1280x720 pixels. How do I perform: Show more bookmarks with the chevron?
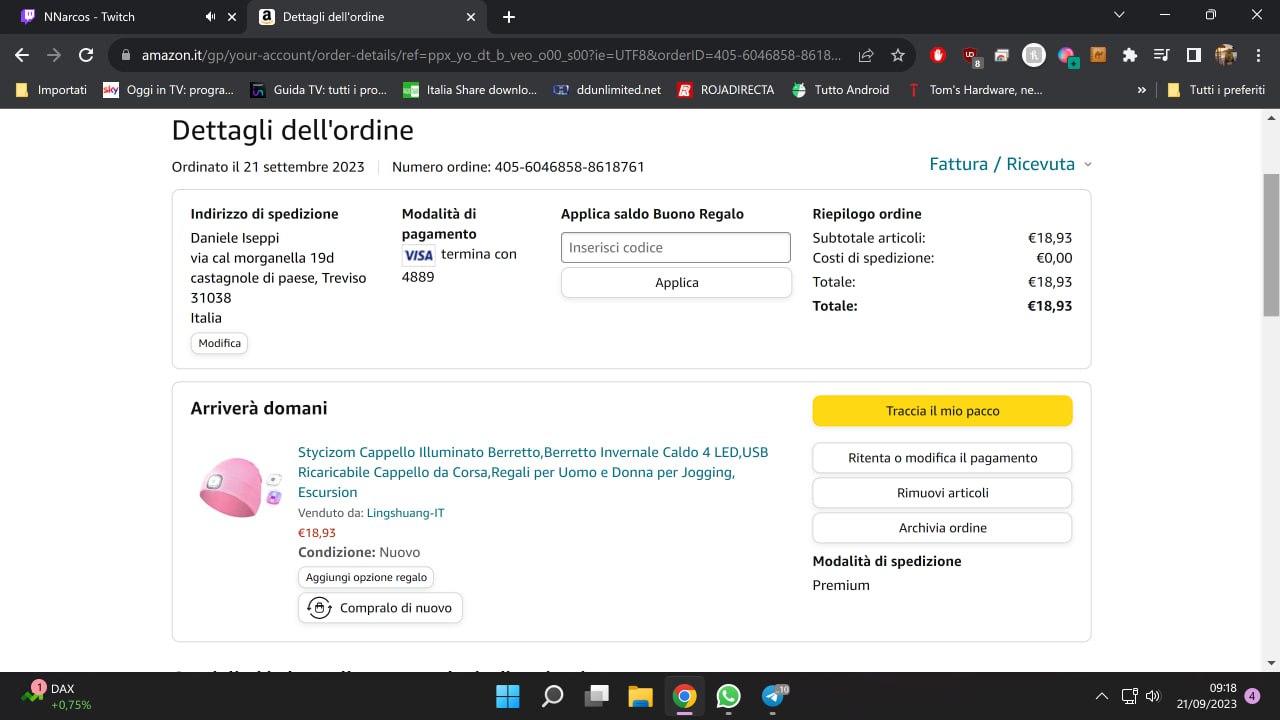(1142, 90)
